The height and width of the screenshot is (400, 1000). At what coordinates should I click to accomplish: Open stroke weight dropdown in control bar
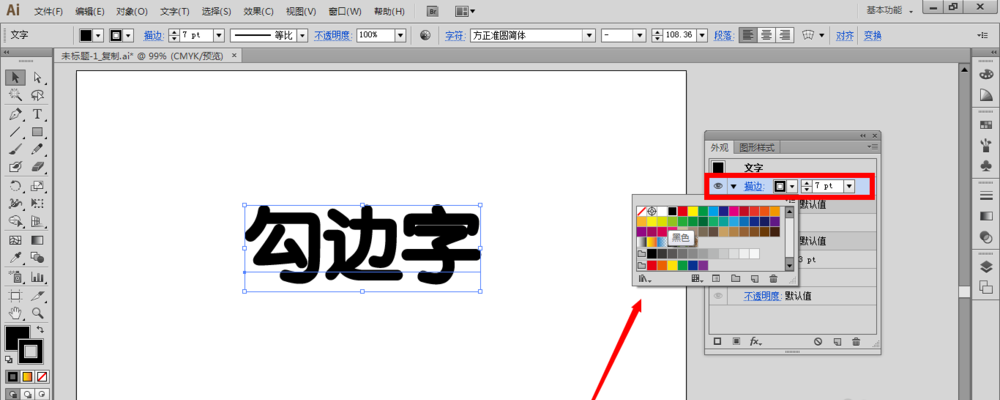click(x=219, y=36)
